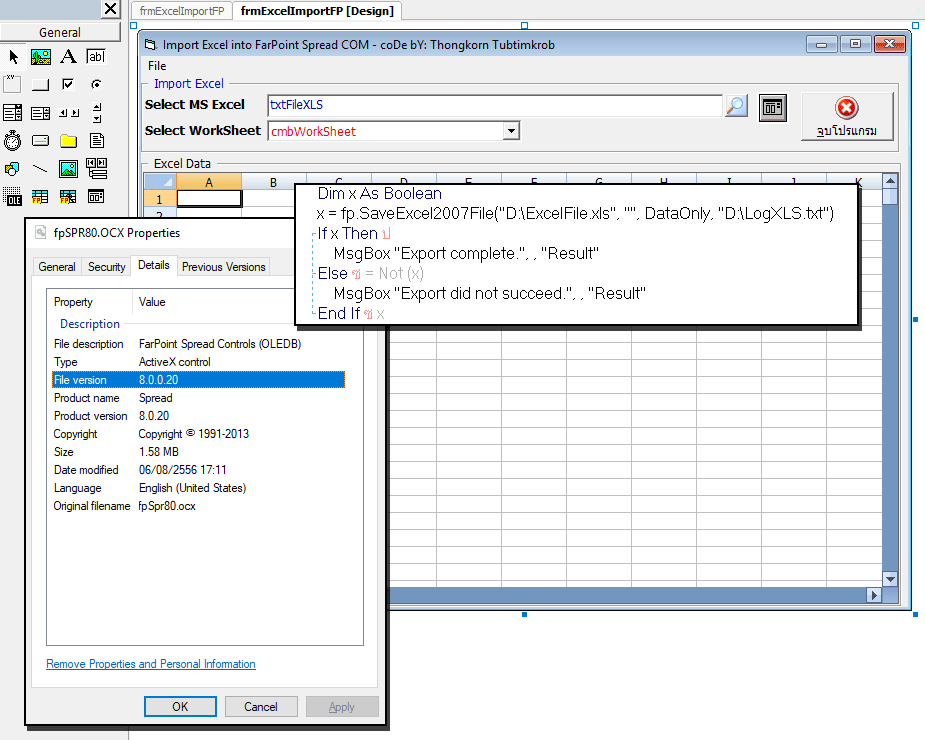925x740 pixels.
Task: Select the PictureBox control tool
Action: 41,57
